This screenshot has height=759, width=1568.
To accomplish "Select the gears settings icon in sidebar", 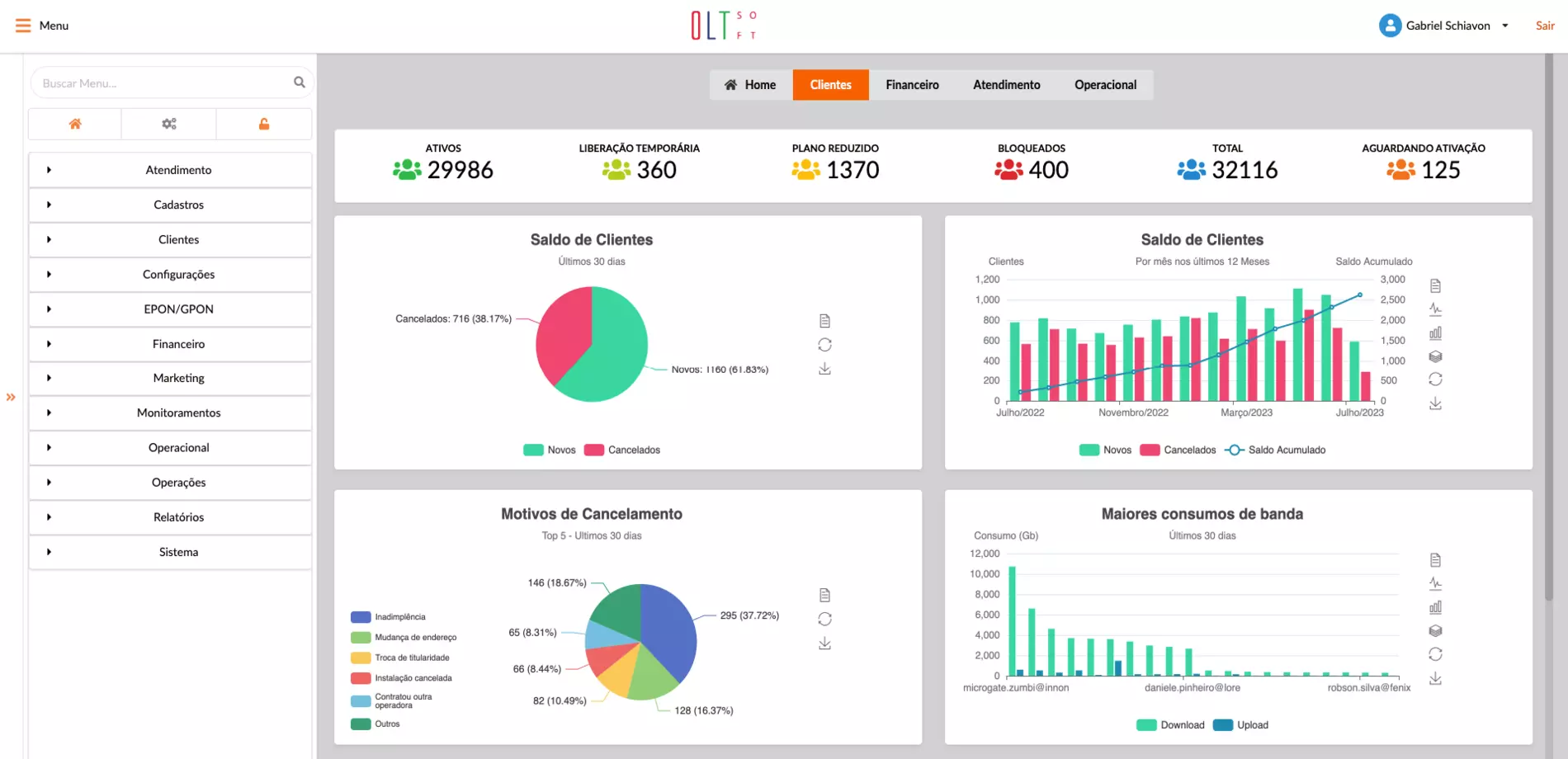I will (x=169, y=124).
